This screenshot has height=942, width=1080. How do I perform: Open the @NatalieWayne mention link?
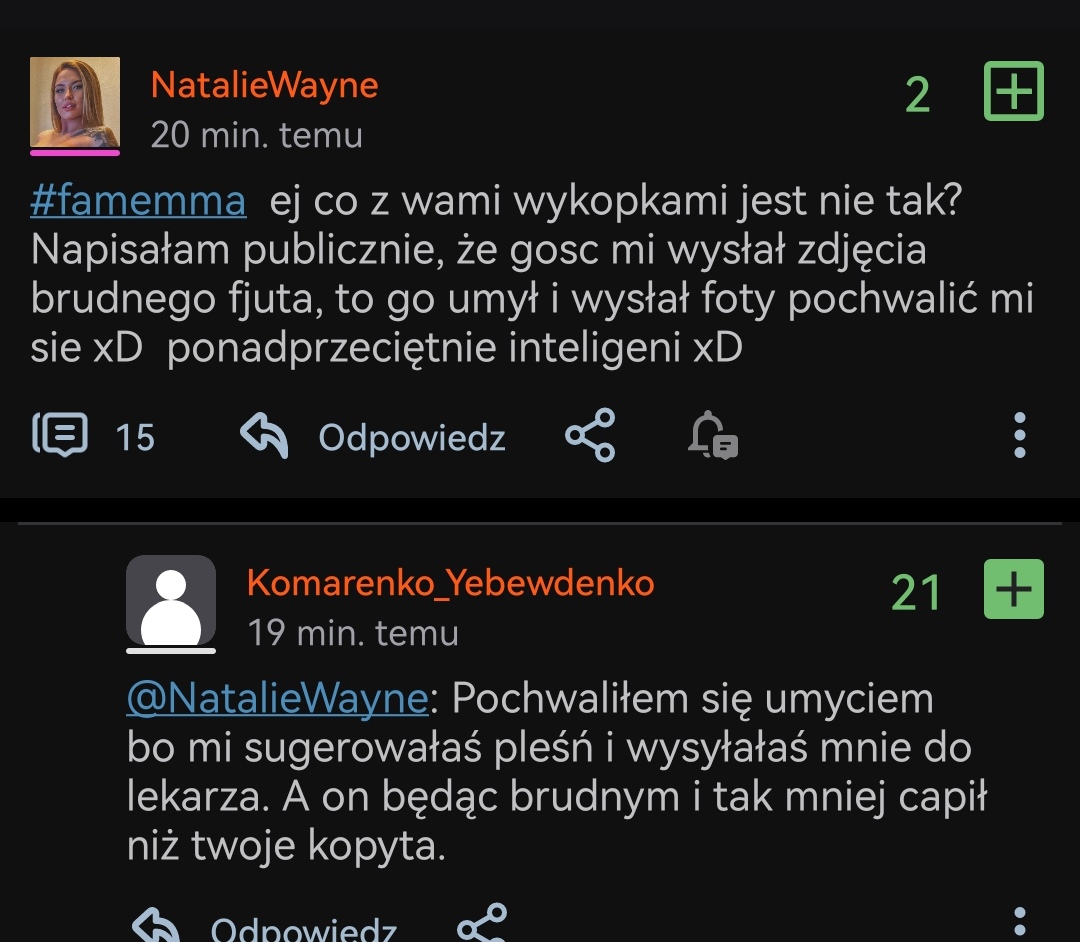[278, 699]
